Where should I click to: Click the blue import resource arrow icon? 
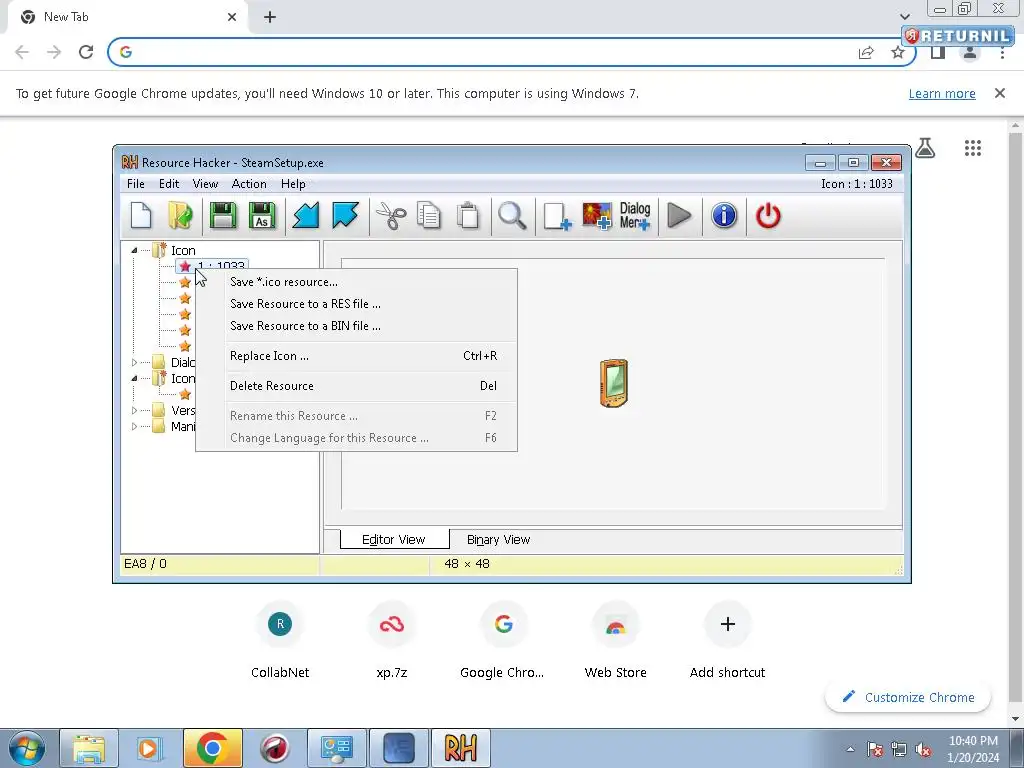306,216
